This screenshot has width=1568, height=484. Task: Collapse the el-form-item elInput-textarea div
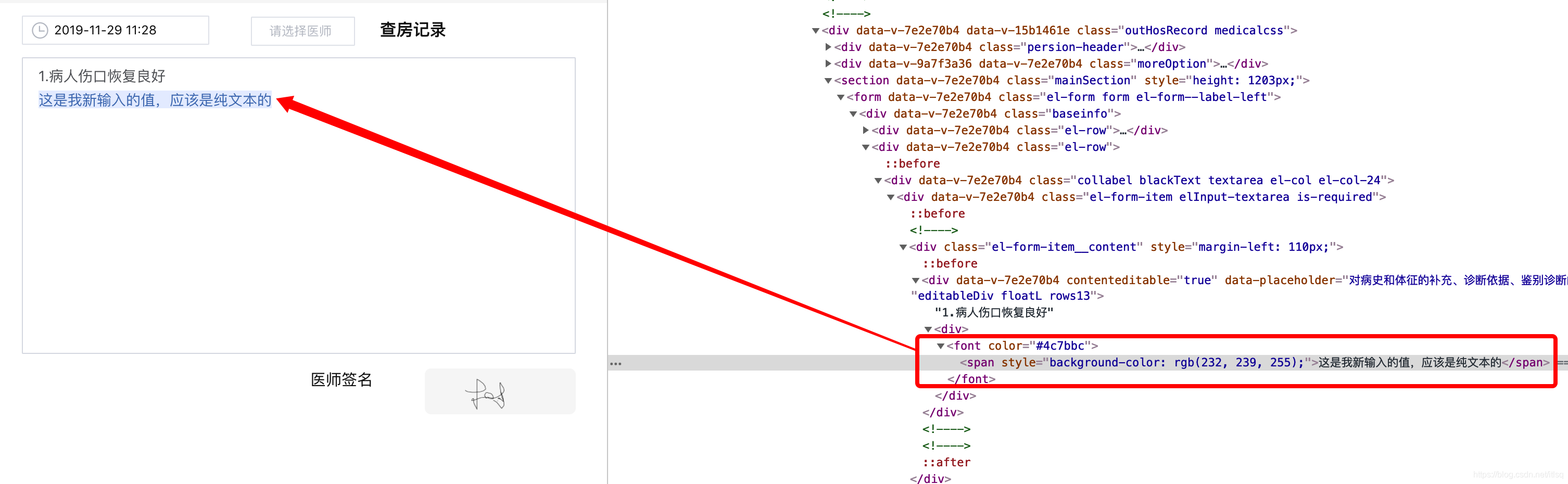(x=891, y=197)
